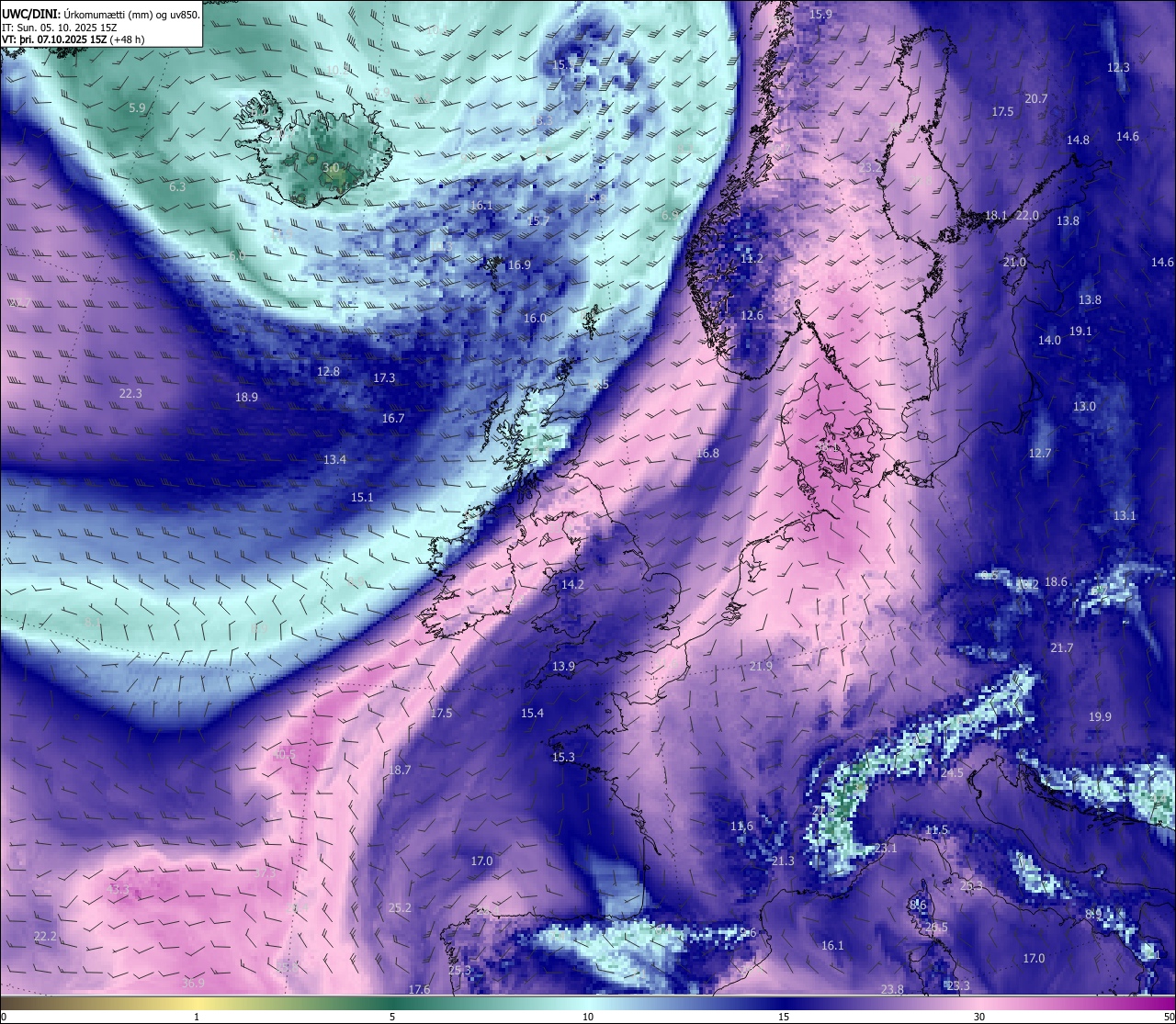Image resolution: width=1176 pixels, height=1024 pixels.
Task: Select the 12.8 value label
Action: coord(328,372)
